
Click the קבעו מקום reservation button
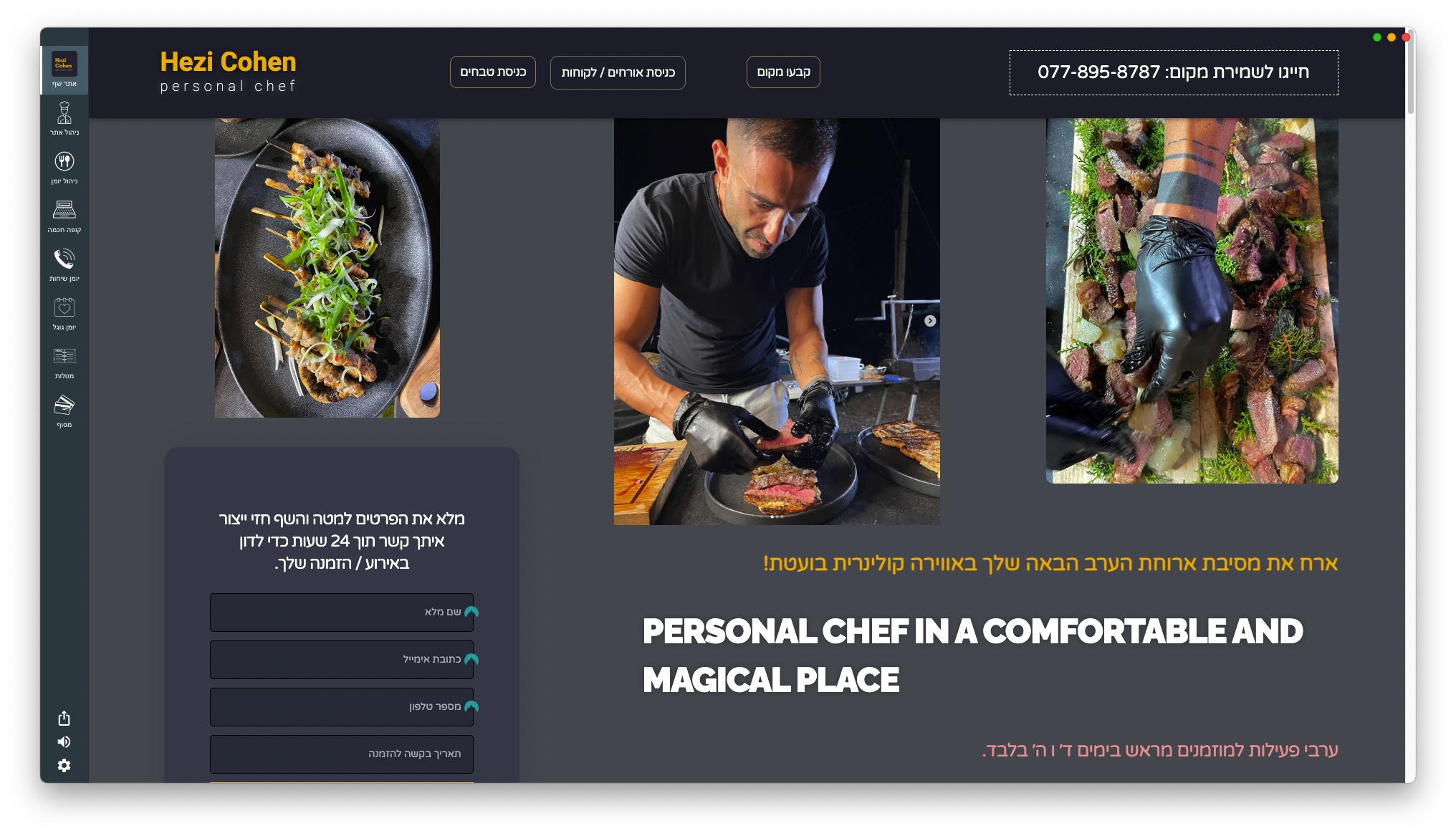point(783,72)
